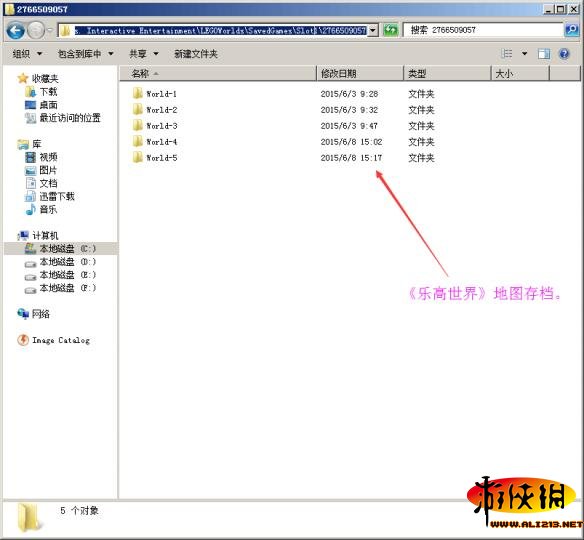Expand the address bar history dropdown
Image resolution: width=584 pixels, height=540 pixels.
coord(373,30)
